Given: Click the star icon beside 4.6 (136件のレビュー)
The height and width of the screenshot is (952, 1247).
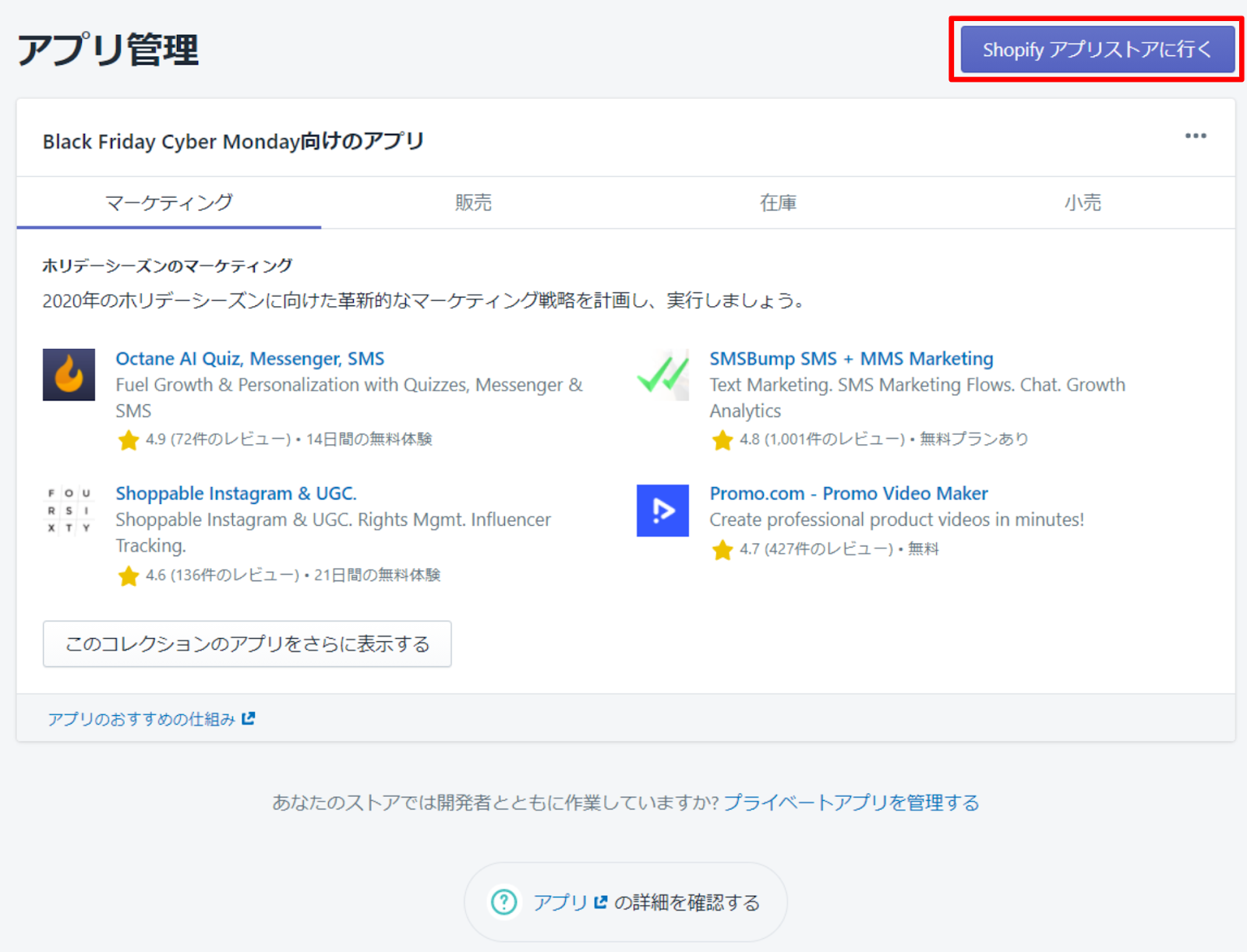Looking at the screenshot, I should 129,576.
